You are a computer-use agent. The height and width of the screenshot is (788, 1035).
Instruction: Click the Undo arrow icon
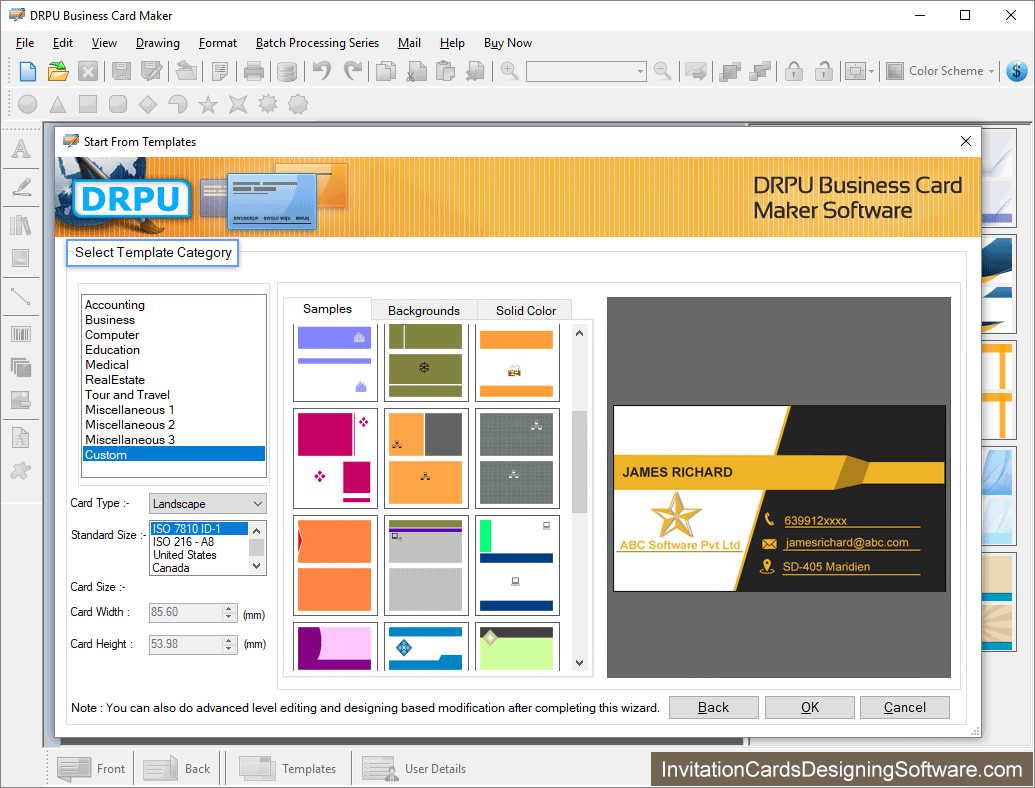(x=322, y=71)
